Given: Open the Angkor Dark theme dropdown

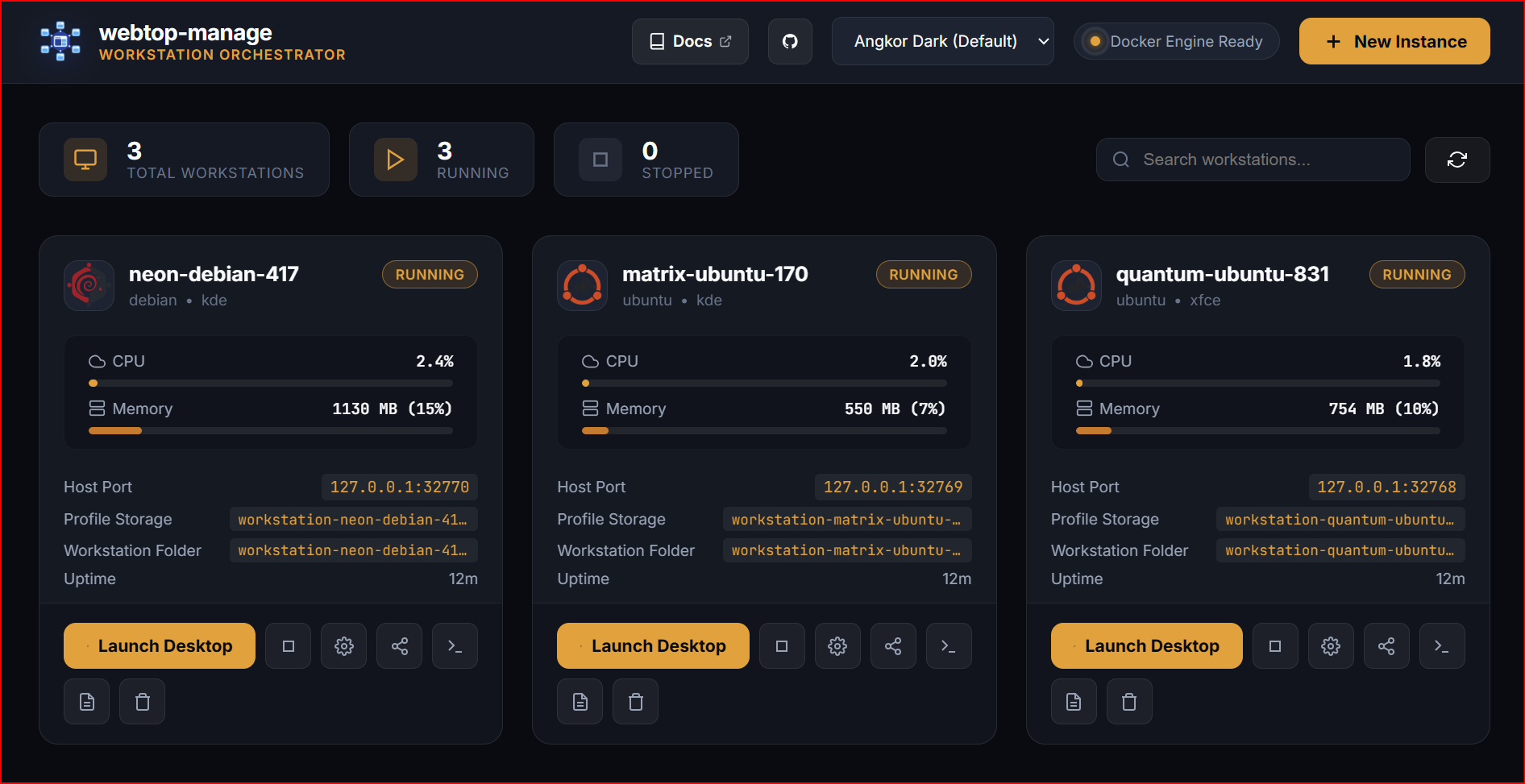Looking at the screenshot, I should pos(943,41).
